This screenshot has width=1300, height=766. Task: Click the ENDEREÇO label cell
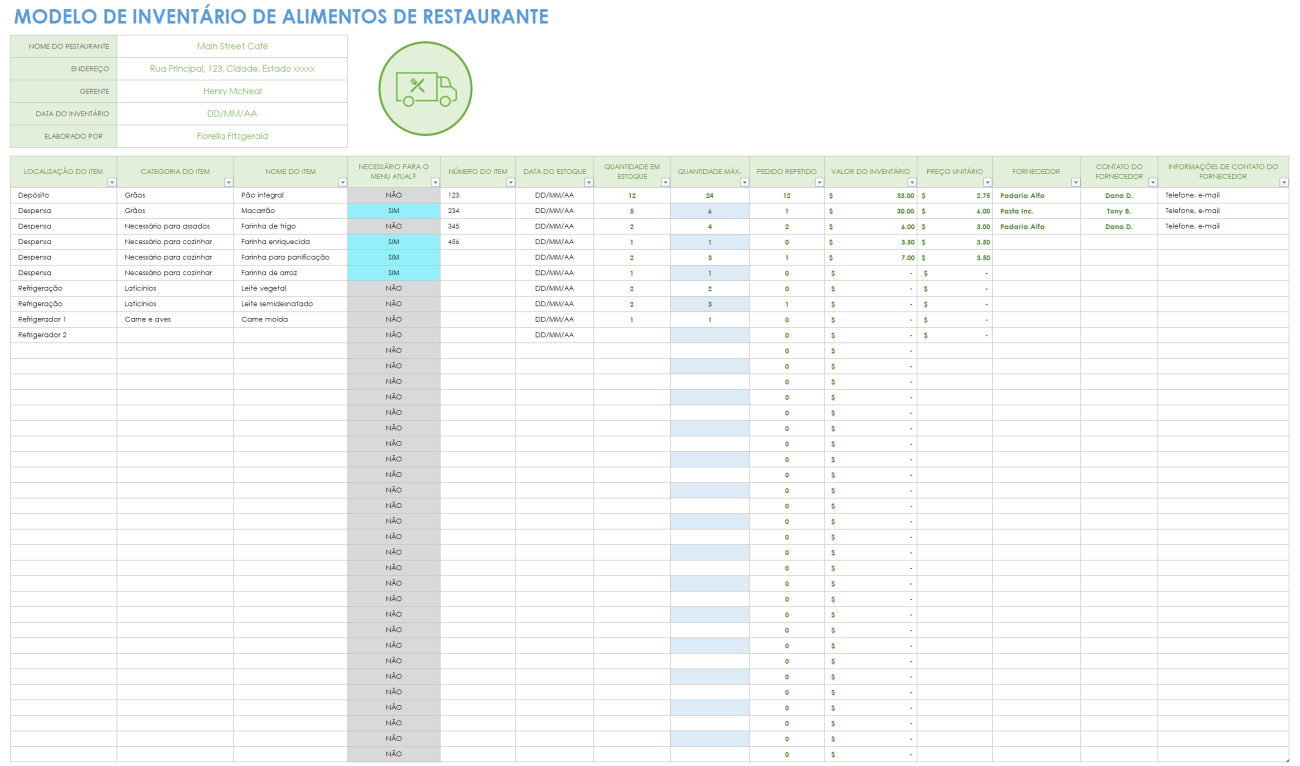pos(63,69)
